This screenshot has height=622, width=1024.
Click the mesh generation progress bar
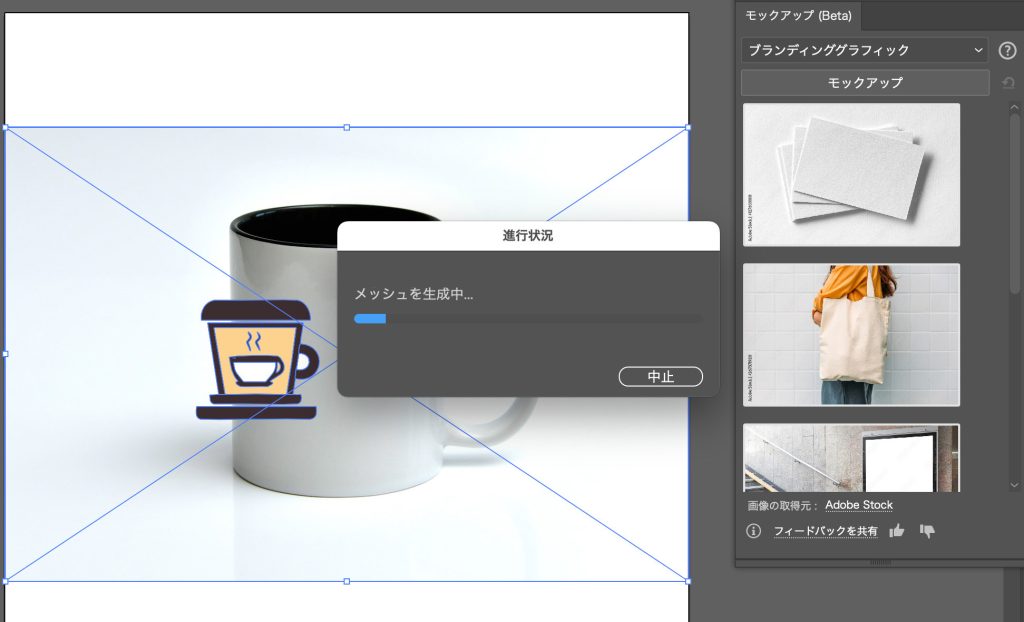pyautogui.click(x=528, y=319)
